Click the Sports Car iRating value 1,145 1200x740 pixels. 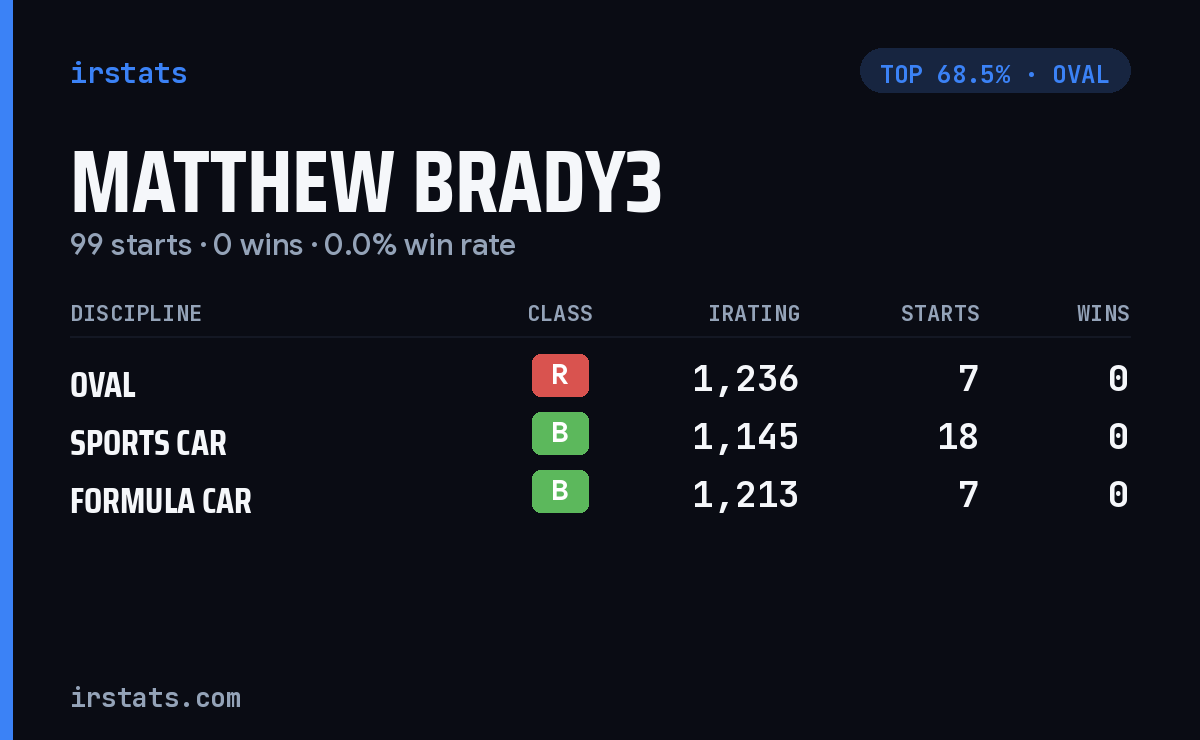click(x=746, y=437)
